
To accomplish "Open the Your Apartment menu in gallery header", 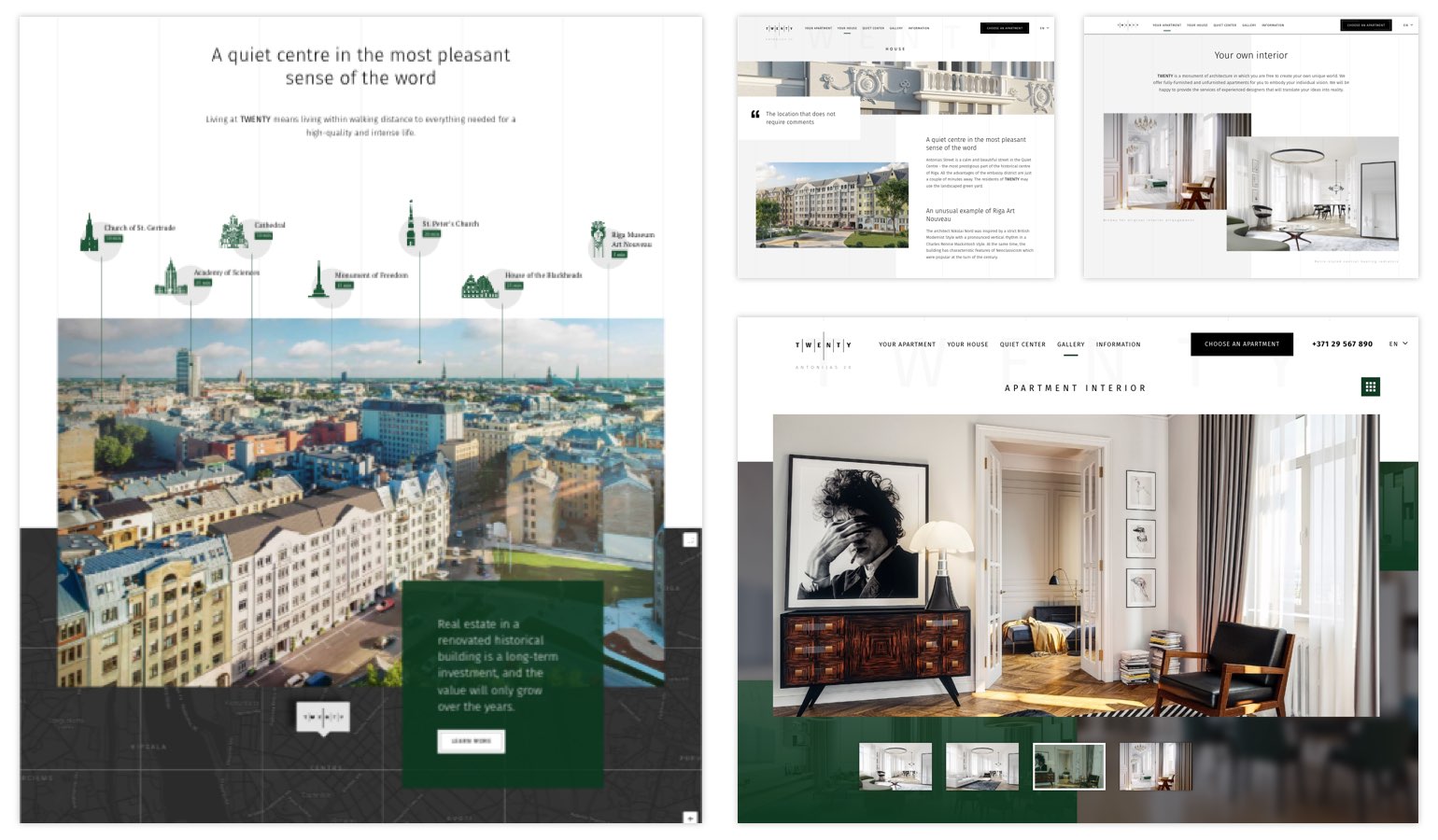I will click(x=907, y=344).
